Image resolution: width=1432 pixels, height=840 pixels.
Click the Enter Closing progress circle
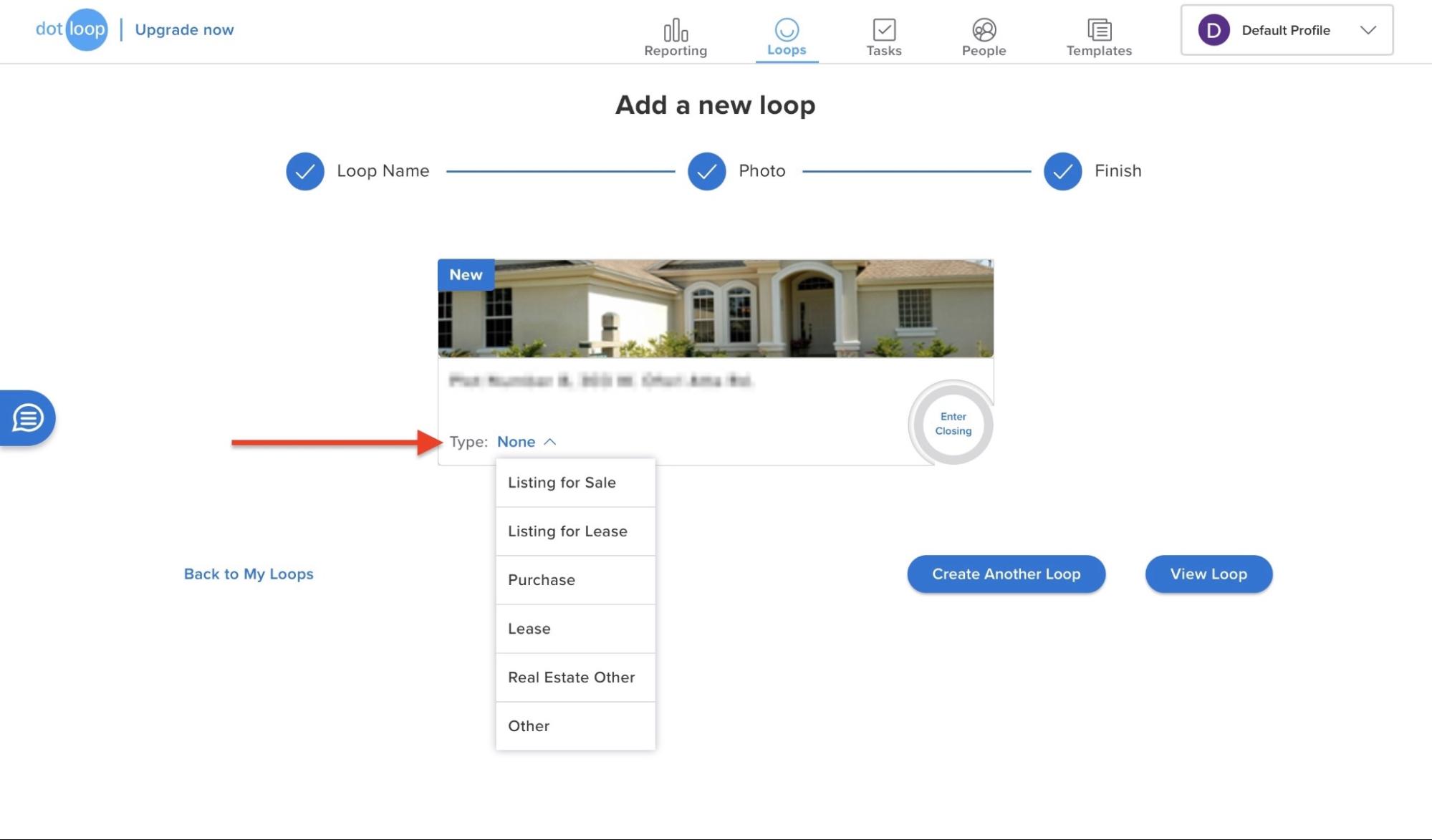pos(951,424)
